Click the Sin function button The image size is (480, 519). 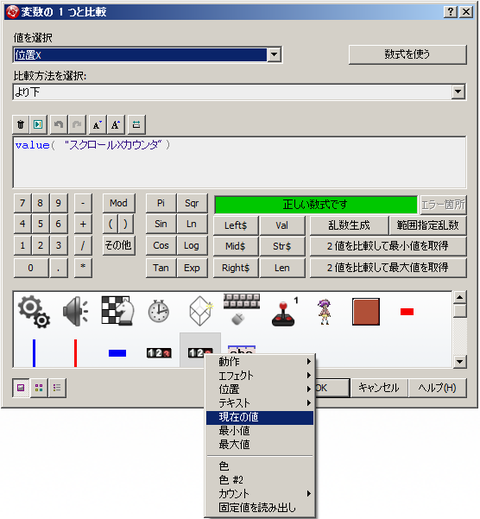161,224
